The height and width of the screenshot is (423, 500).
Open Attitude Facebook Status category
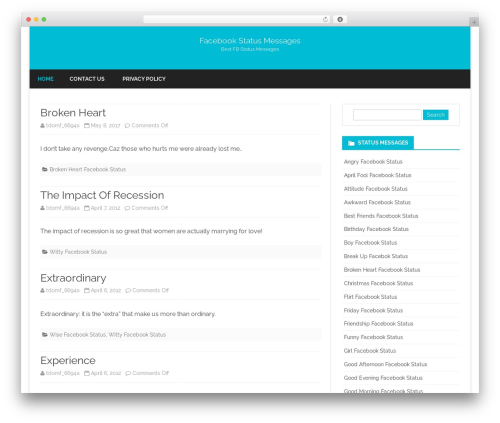[x=376, y=189]
